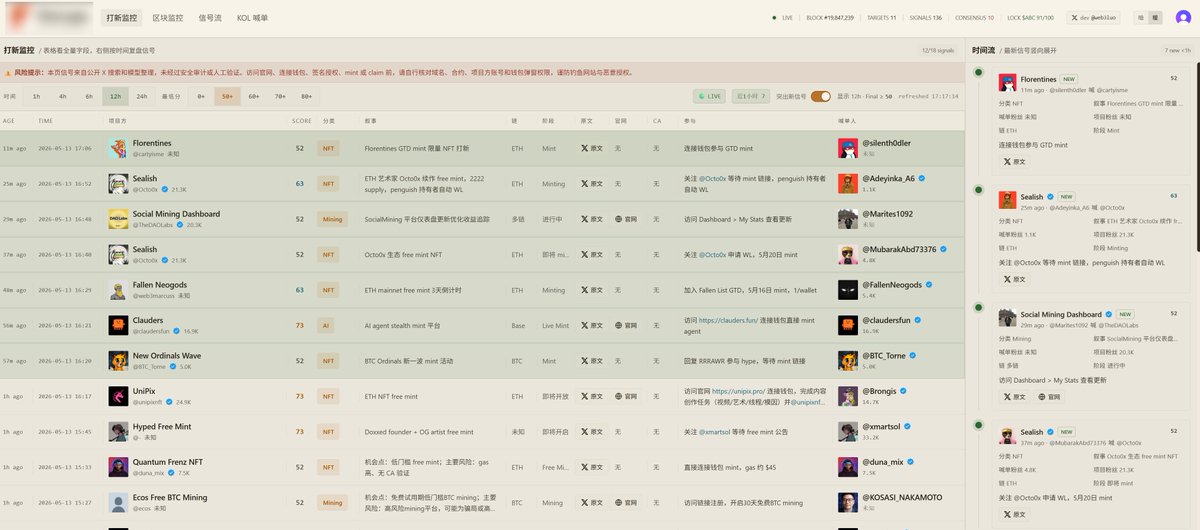Click New Ordinals Wave project avatar

point(118,361)
